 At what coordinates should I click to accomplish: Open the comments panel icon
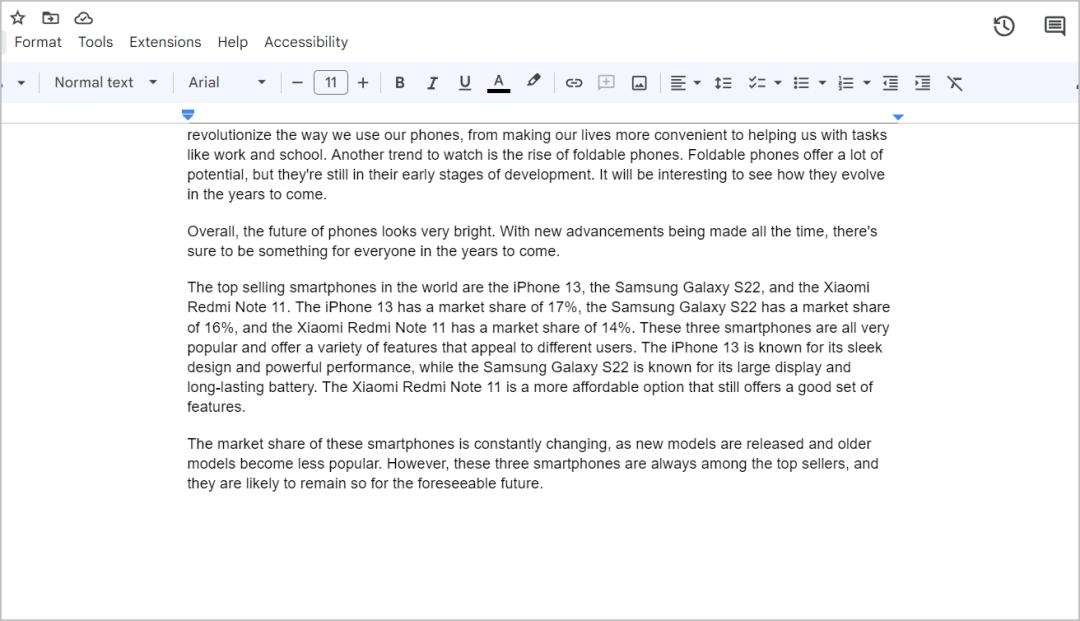pos(1055,27)
